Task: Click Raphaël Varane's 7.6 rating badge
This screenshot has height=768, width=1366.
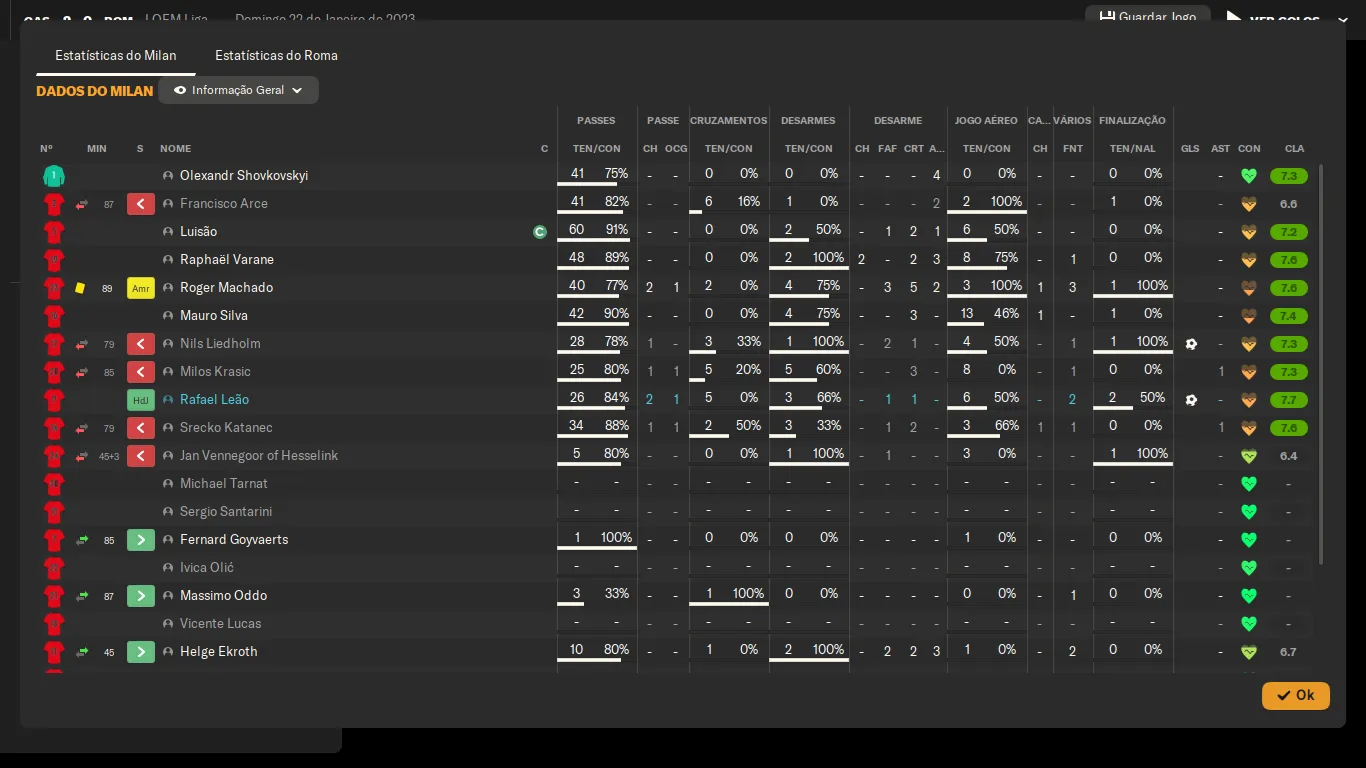Action: click(1288, 260)
